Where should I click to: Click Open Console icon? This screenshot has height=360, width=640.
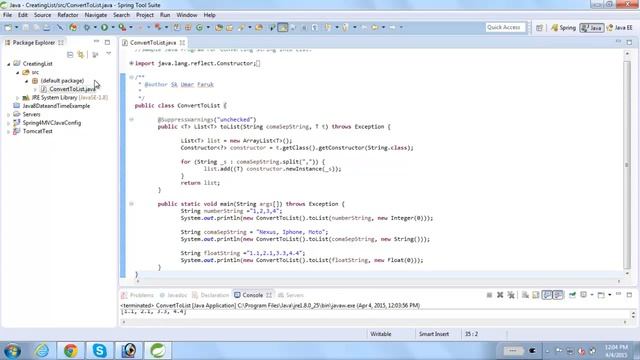[x=601, y=295]
